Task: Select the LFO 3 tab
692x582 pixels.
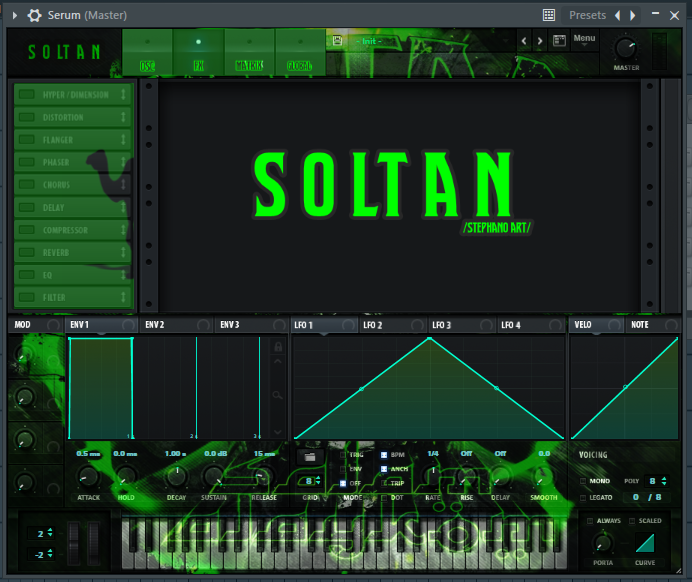Action: click(x=462, y=325)
